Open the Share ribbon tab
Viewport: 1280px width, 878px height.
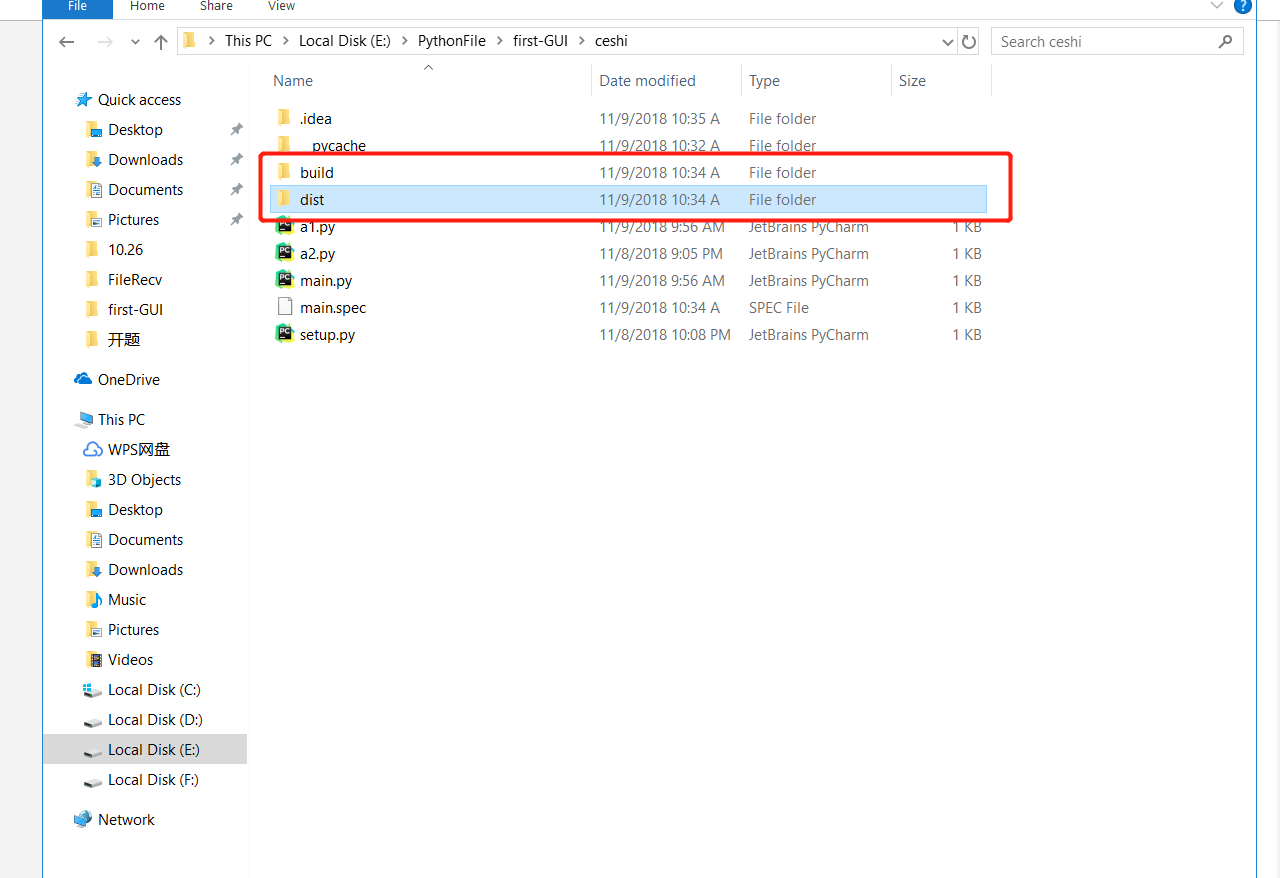[x=216, y=7]
